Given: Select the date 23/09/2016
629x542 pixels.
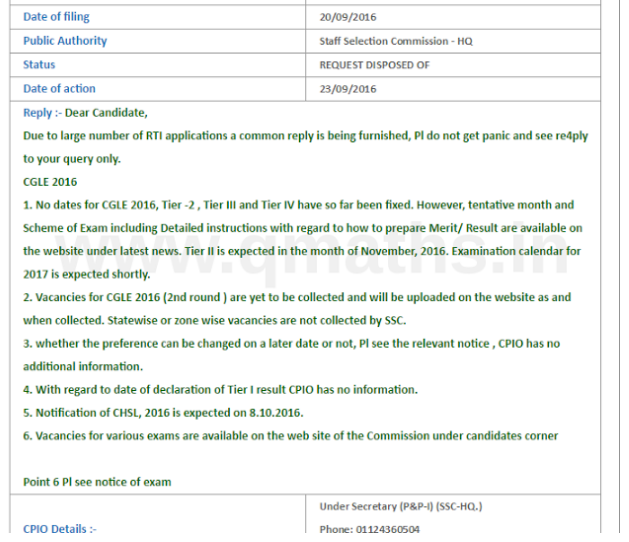Looking at the screenshot, I should pos(348,89).
